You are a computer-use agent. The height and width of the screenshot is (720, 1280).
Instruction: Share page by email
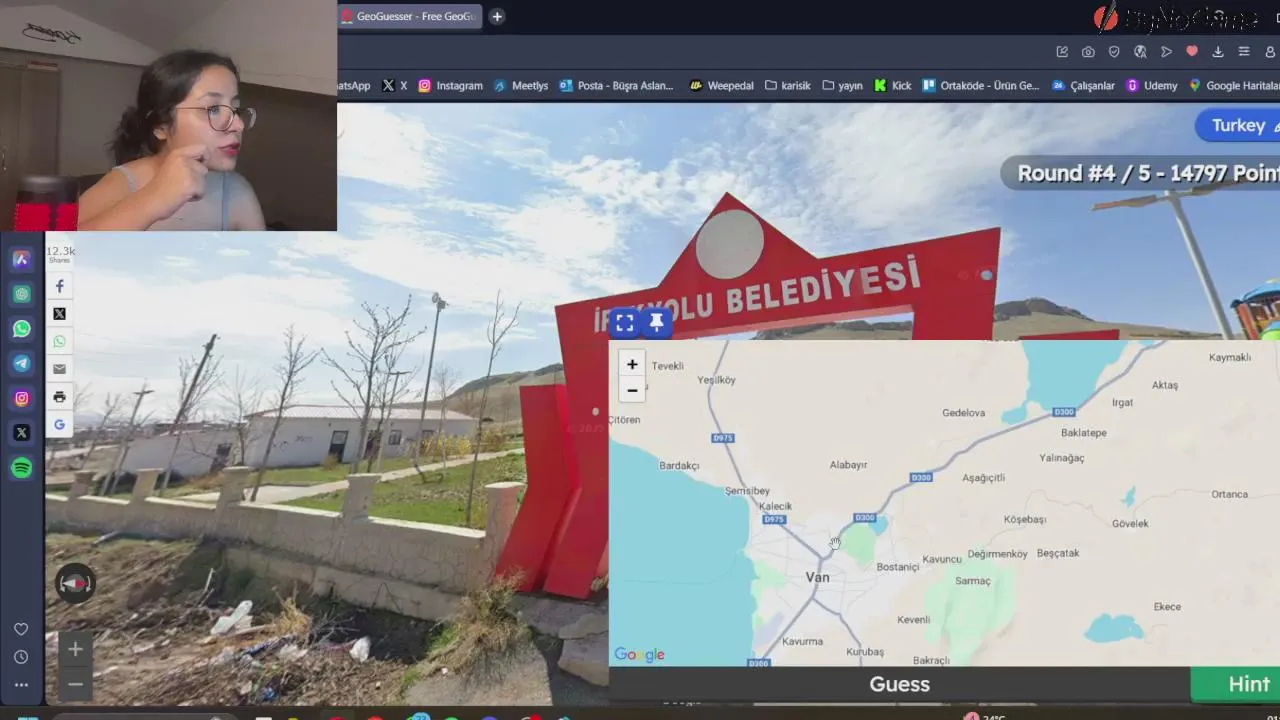click(59, 369)
